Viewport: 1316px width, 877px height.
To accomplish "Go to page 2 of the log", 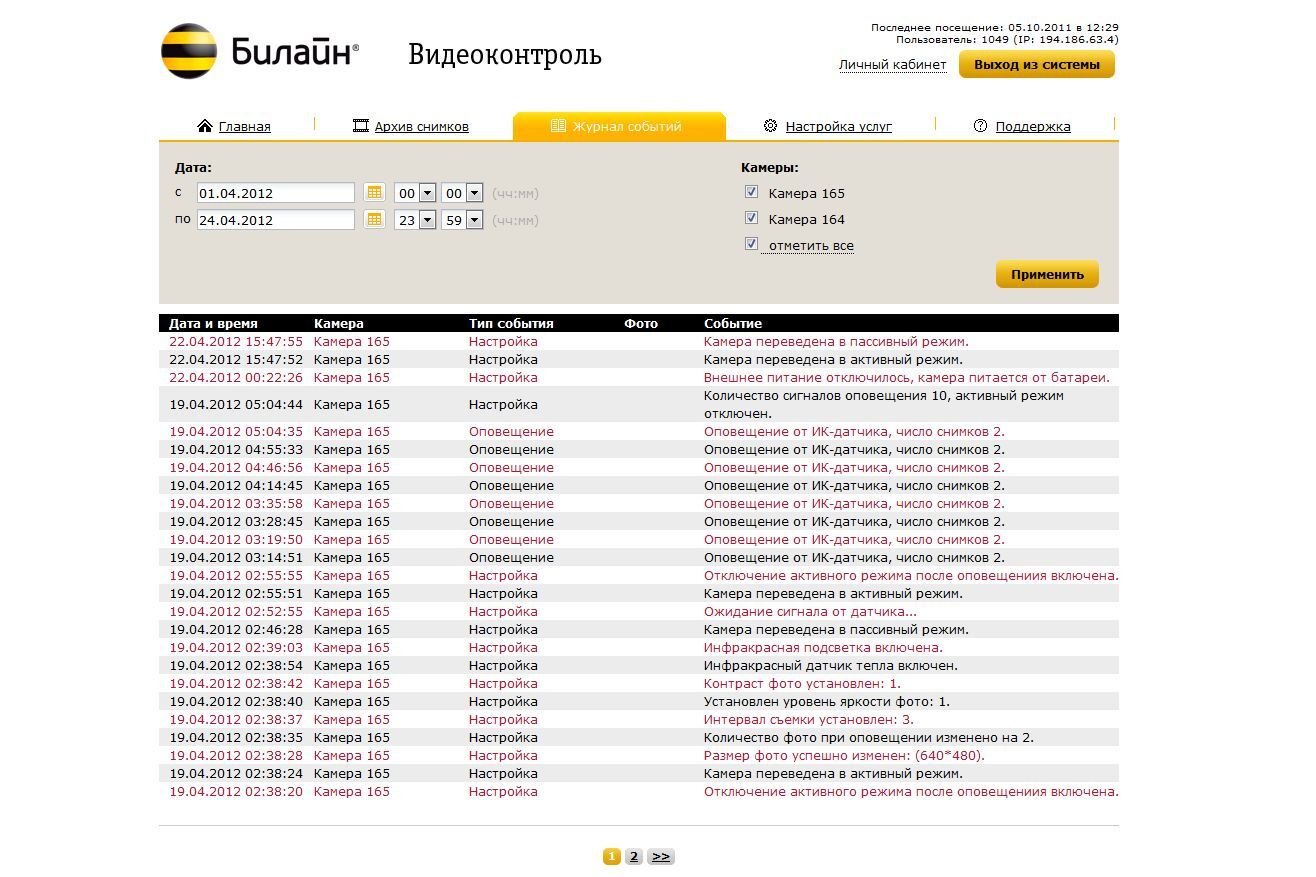I will pos(634,856).
